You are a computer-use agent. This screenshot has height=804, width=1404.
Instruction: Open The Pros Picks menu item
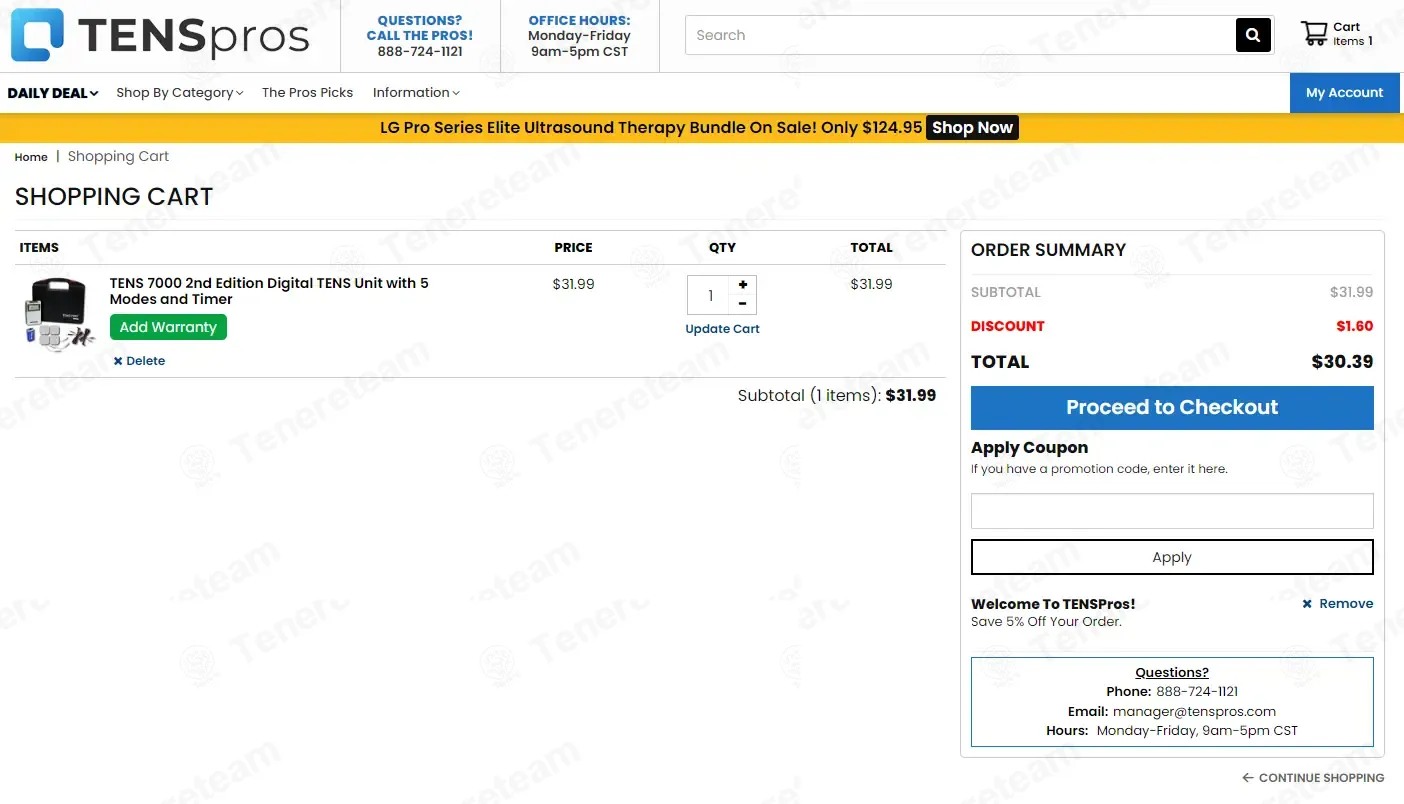coord(307,93)
